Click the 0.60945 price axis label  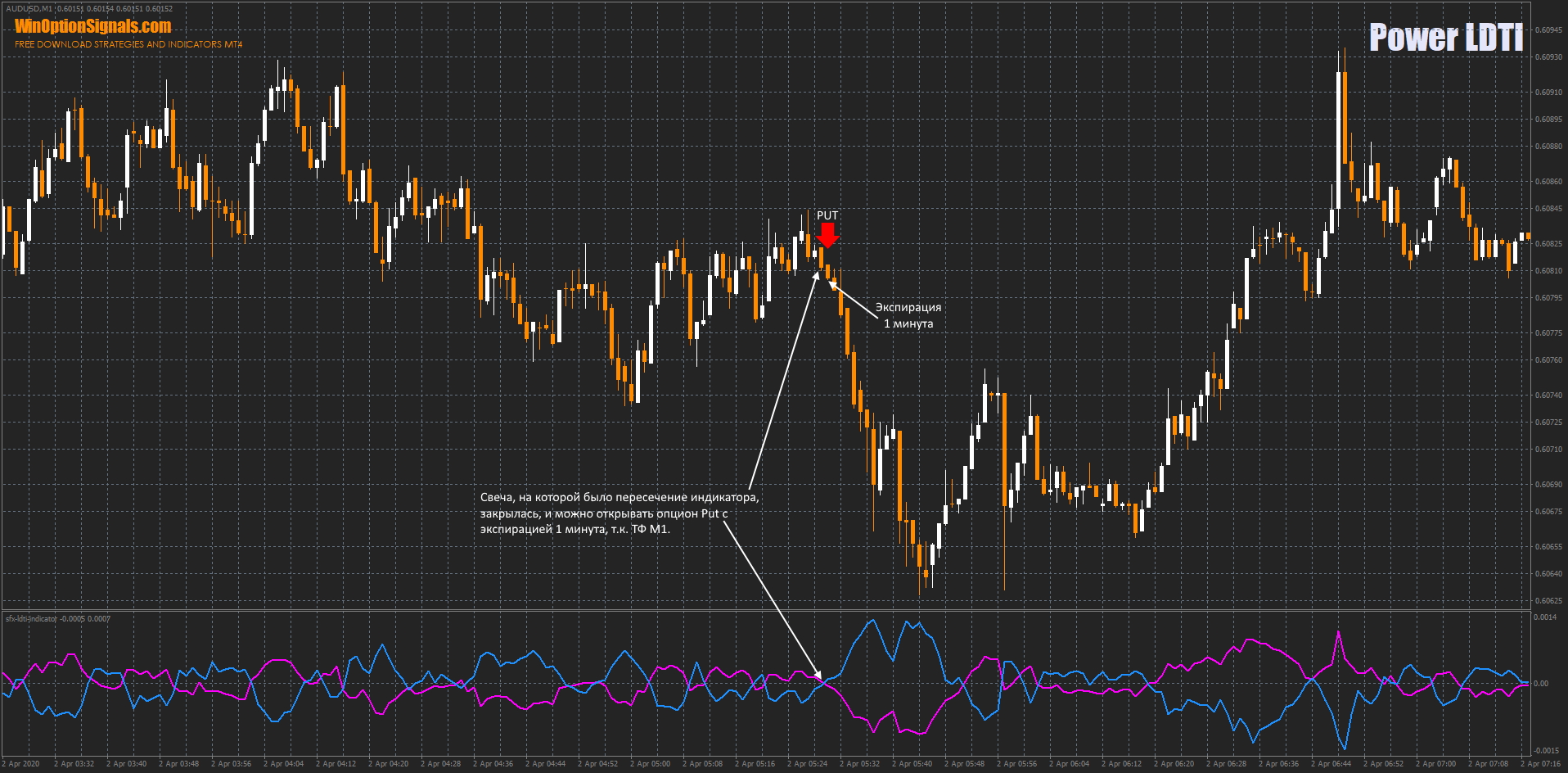tap(1548, 30)
